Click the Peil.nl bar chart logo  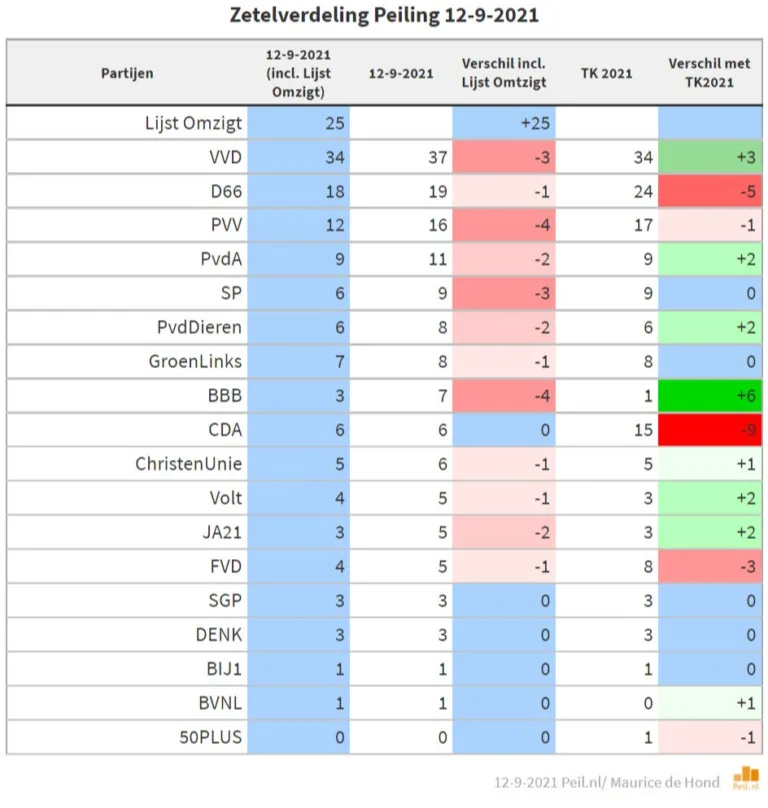point(746,778)
